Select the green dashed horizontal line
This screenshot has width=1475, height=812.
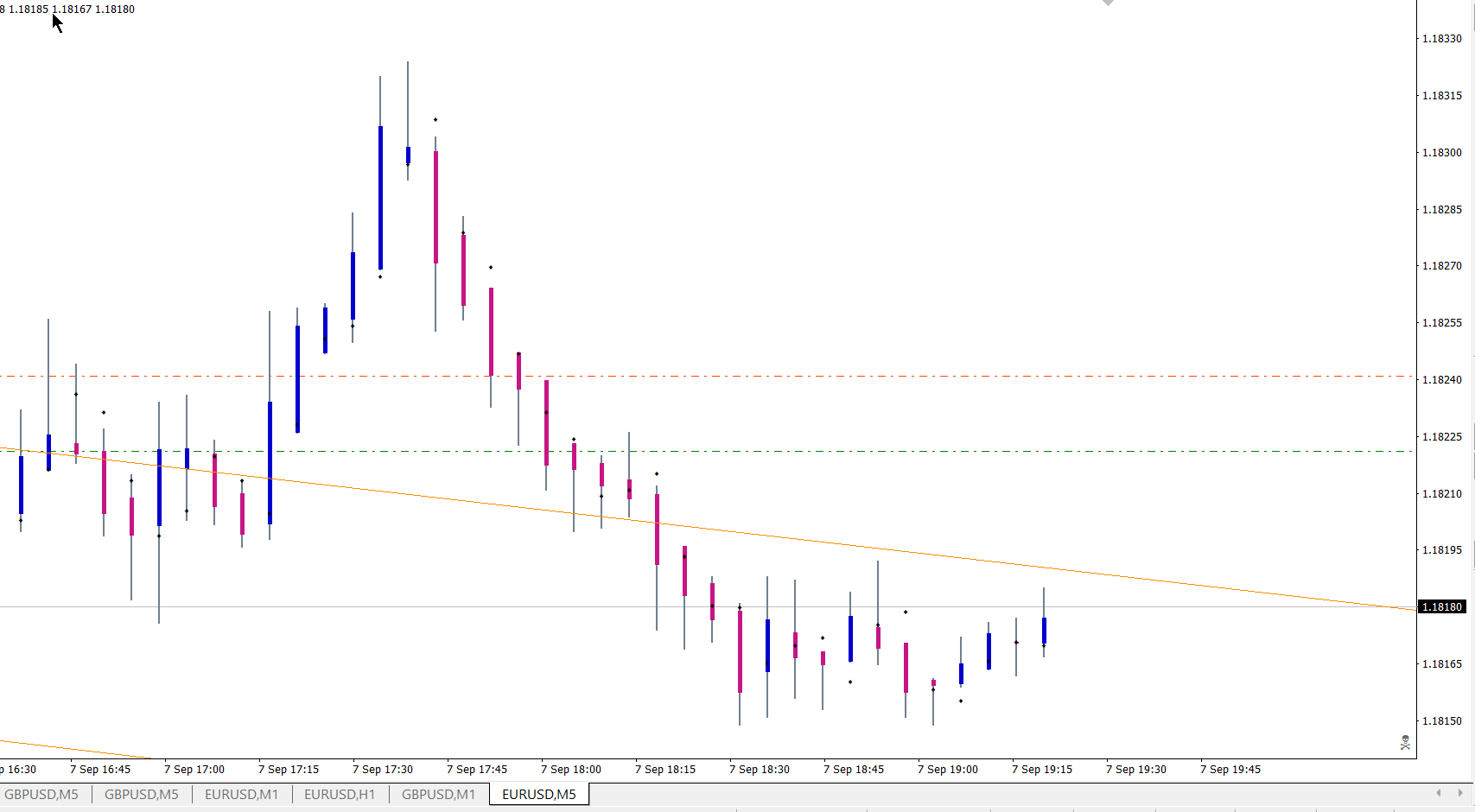708,451
